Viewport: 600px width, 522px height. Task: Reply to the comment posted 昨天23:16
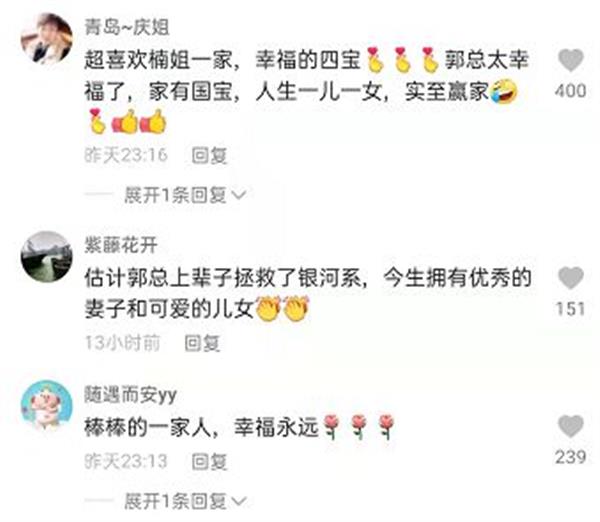point(209,155)
